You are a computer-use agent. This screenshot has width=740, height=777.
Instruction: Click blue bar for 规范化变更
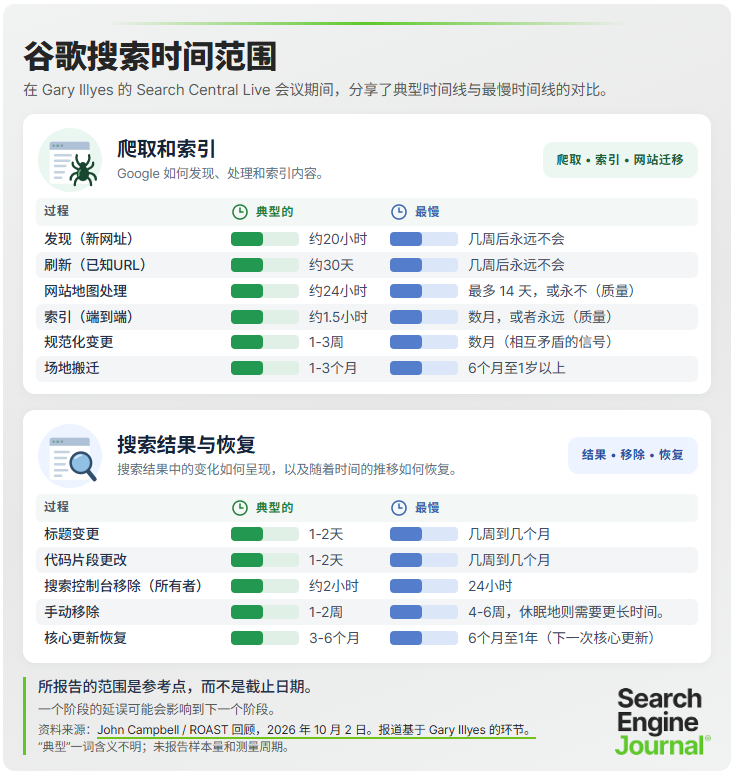point(424,342)
